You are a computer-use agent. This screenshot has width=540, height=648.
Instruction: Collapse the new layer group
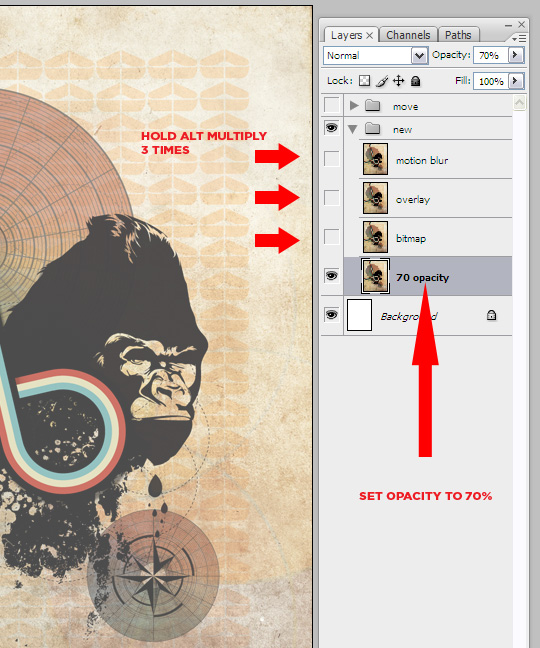352,129
